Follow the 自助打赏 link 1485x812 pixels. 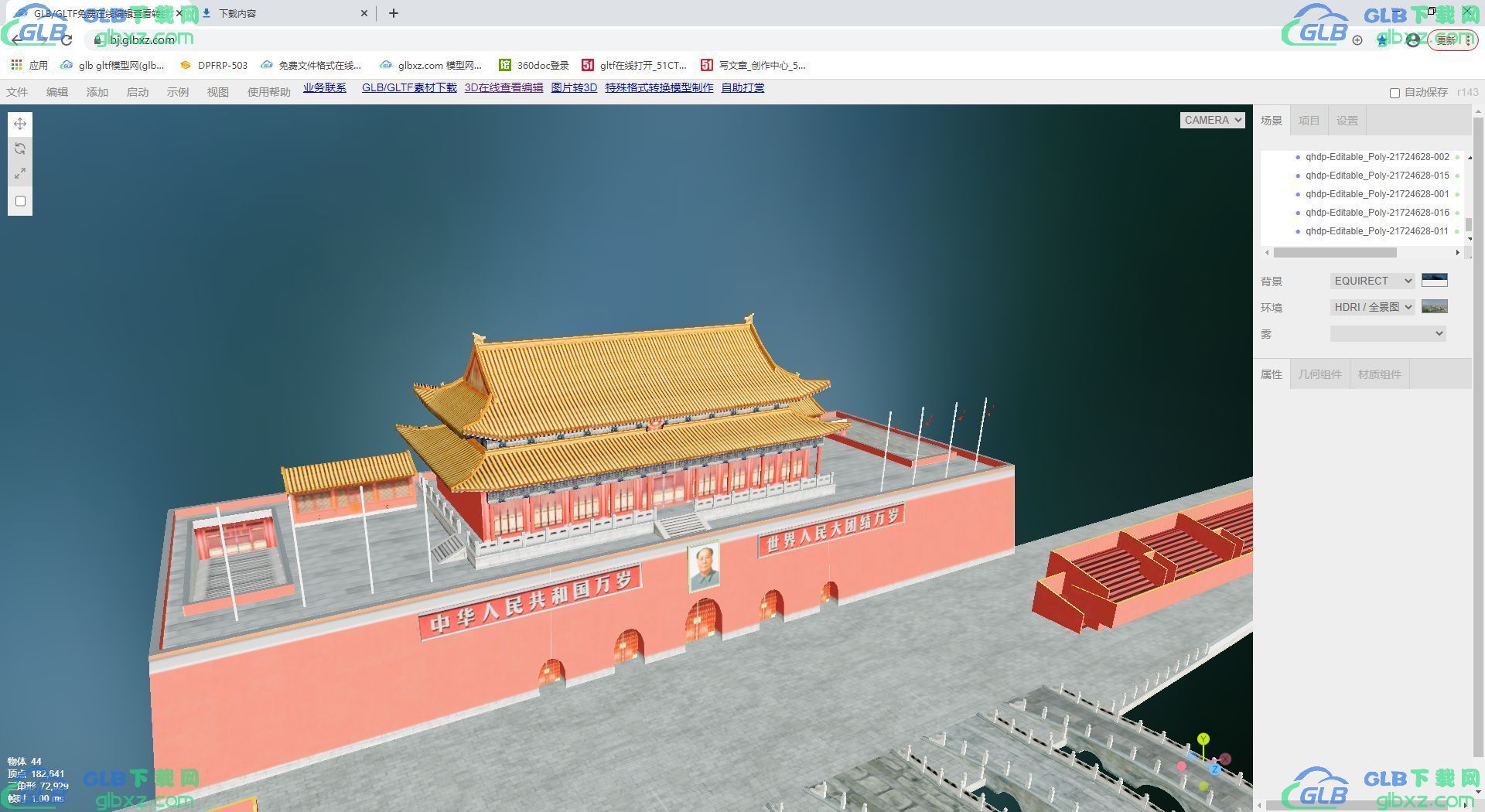743,88
